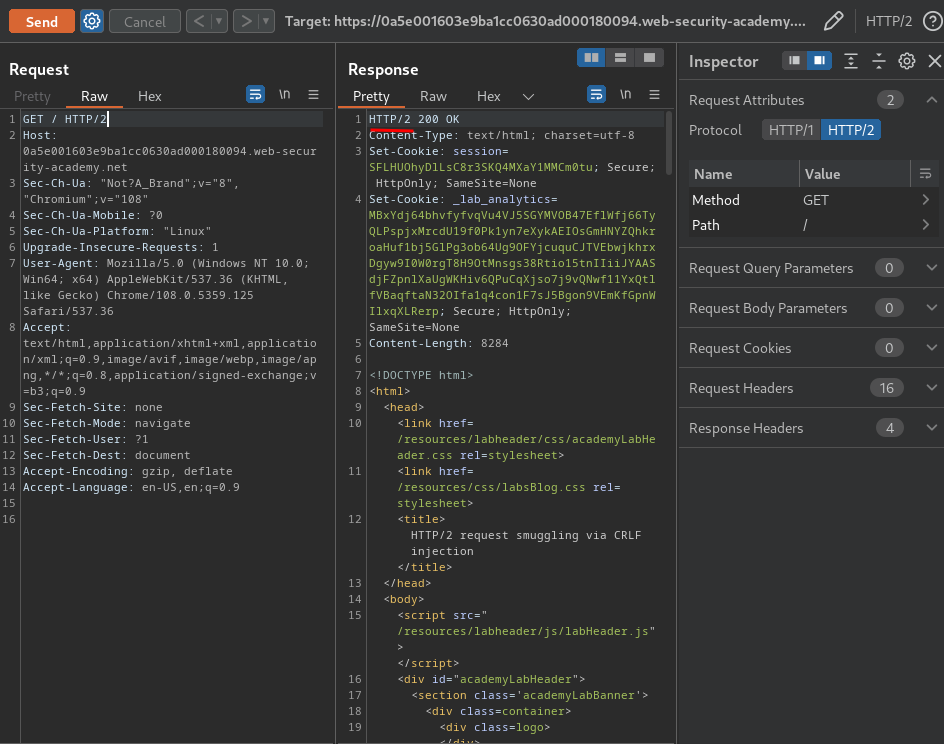The width and height of the screenshot is (944, 744).
Task: Click the HTTP/2 200 OK status line
Action: tap(414, 119)
